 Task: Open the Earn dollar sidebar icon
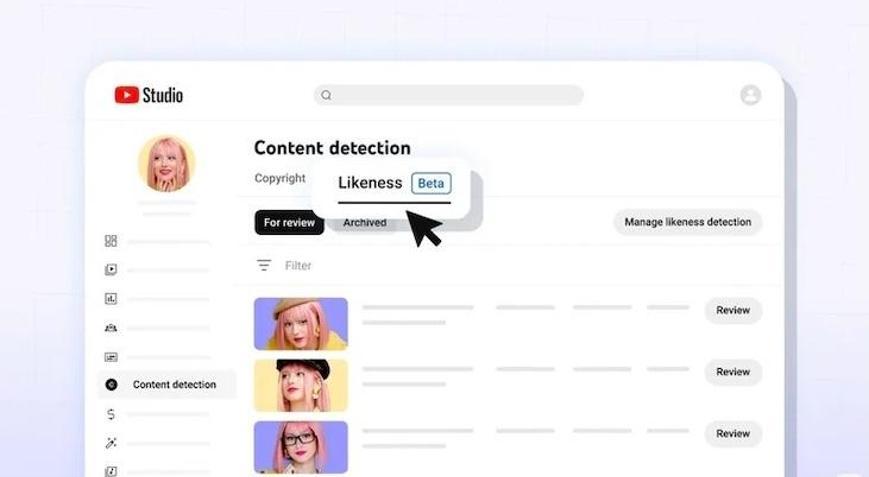111,414
